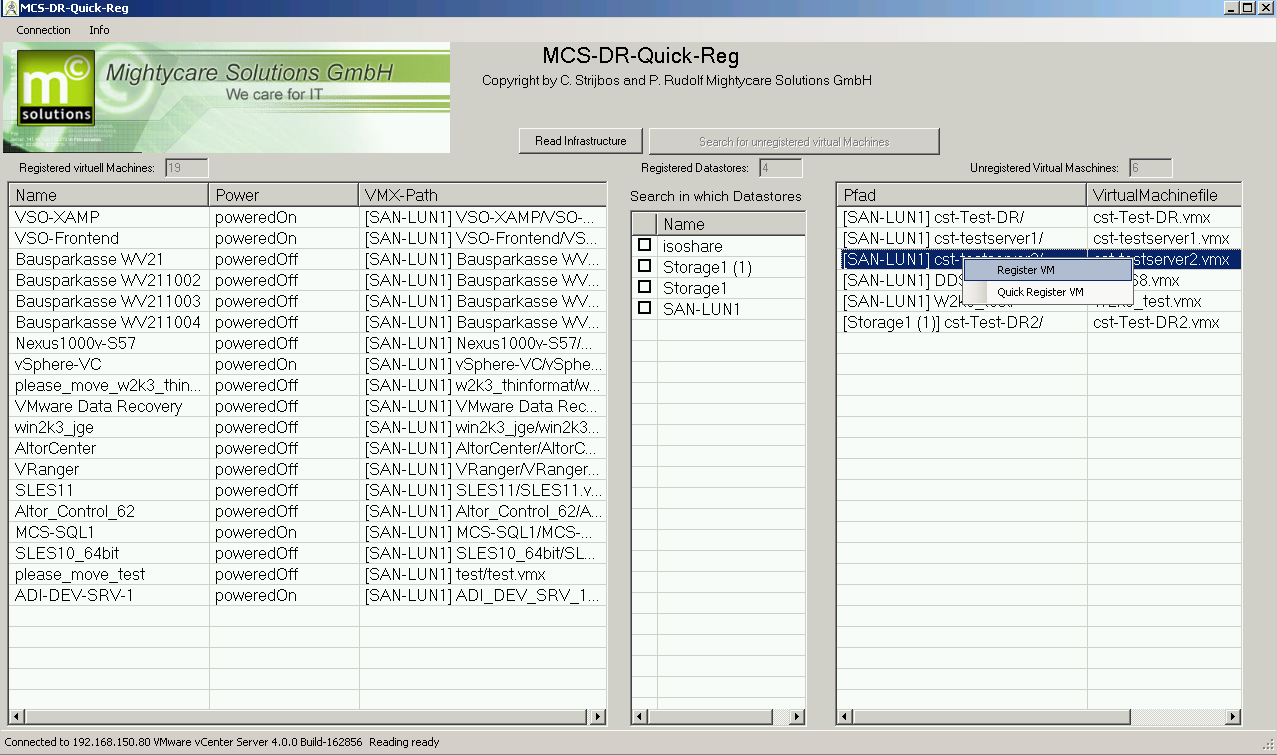Click the datastore Name column header

pos(730,224)
